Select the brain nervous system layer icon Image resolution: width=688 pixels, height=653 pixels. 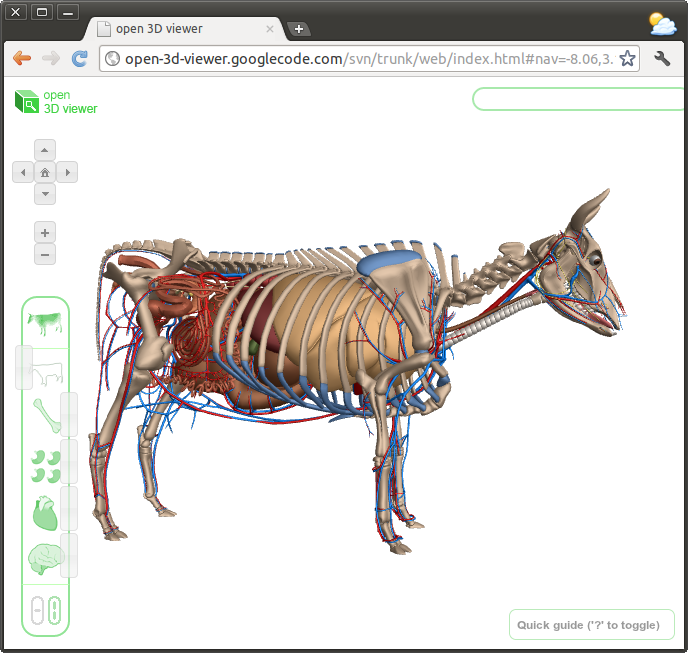44,558
